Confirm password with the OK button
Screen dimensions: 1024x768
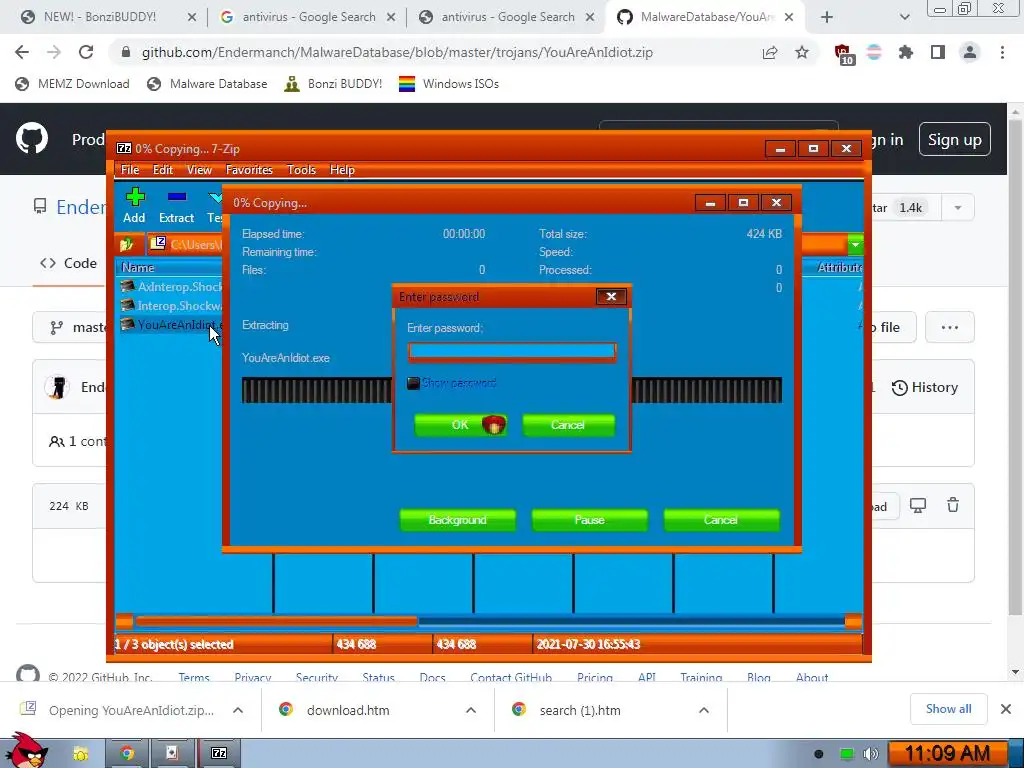pyautogui.click(x=460, y=424)
